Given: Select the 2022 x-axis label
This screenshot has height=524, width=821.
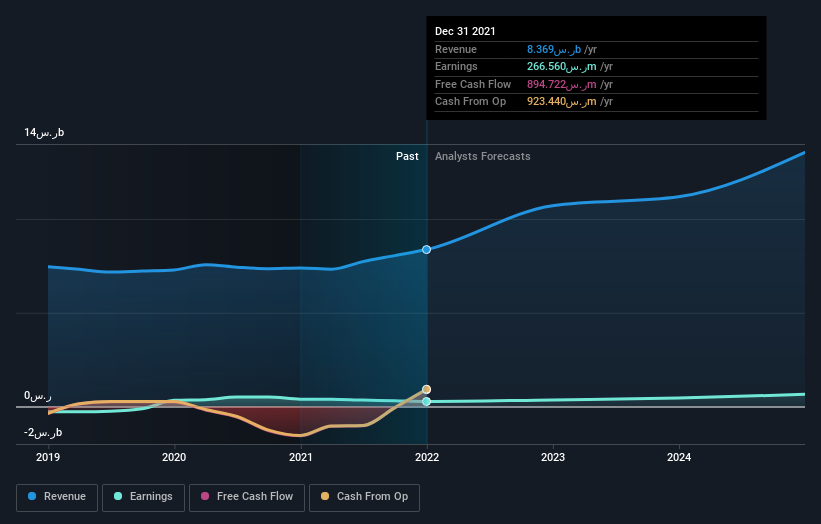Looking at the screenshot, I should 427,457.
